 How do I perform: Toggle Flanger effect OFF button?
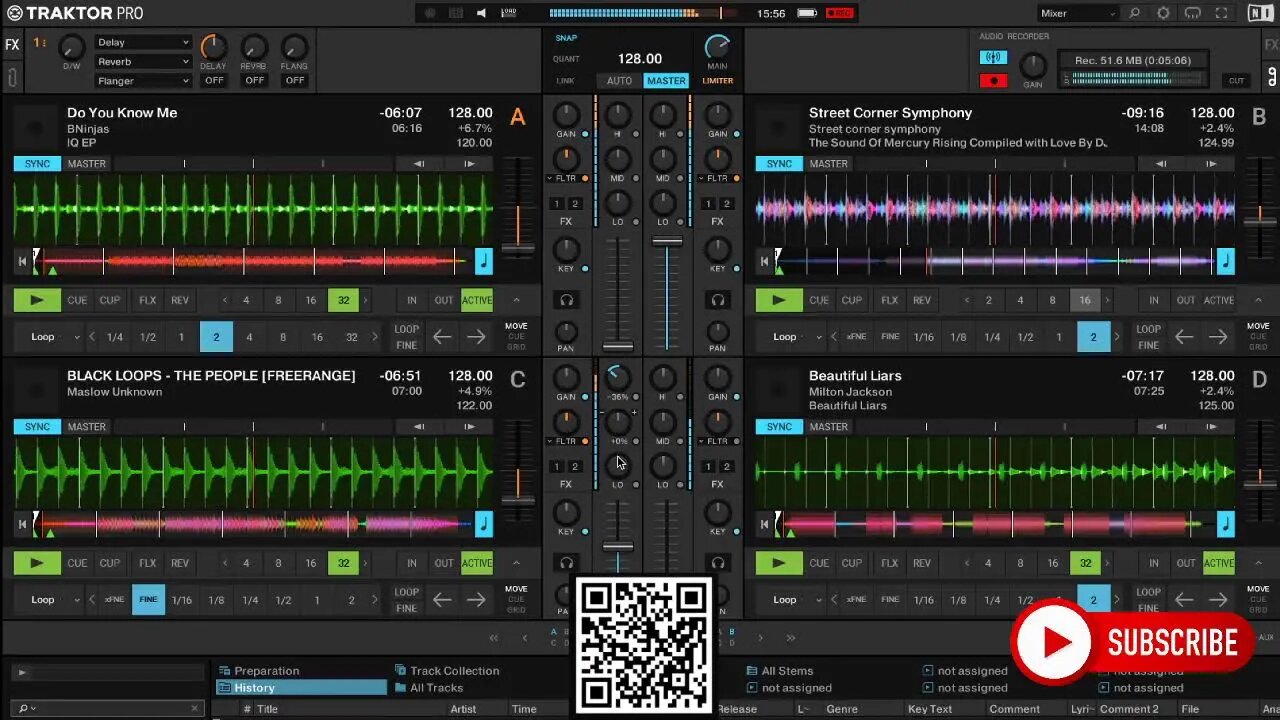tap(294, 80)
